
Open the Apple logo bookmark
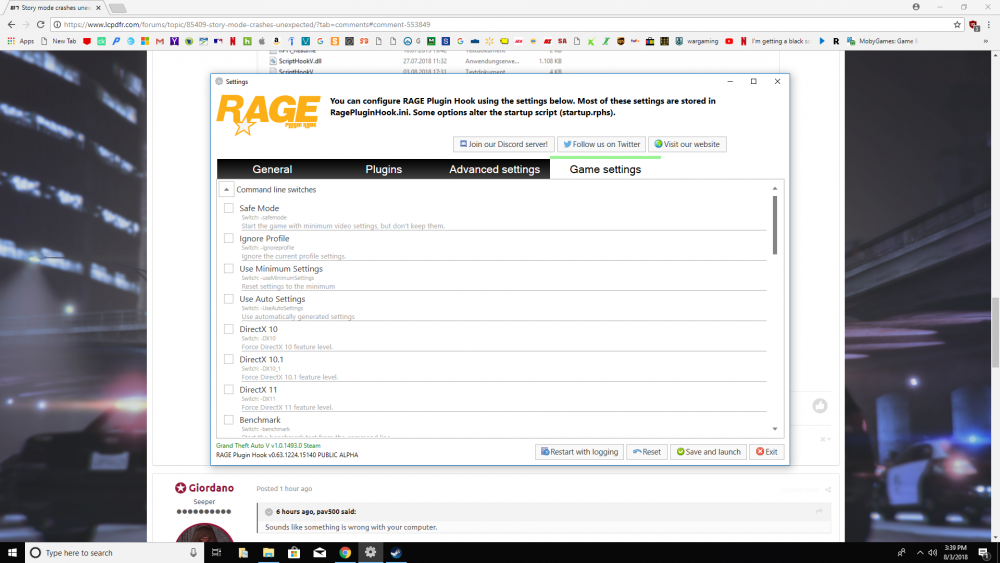click(261, 41)
